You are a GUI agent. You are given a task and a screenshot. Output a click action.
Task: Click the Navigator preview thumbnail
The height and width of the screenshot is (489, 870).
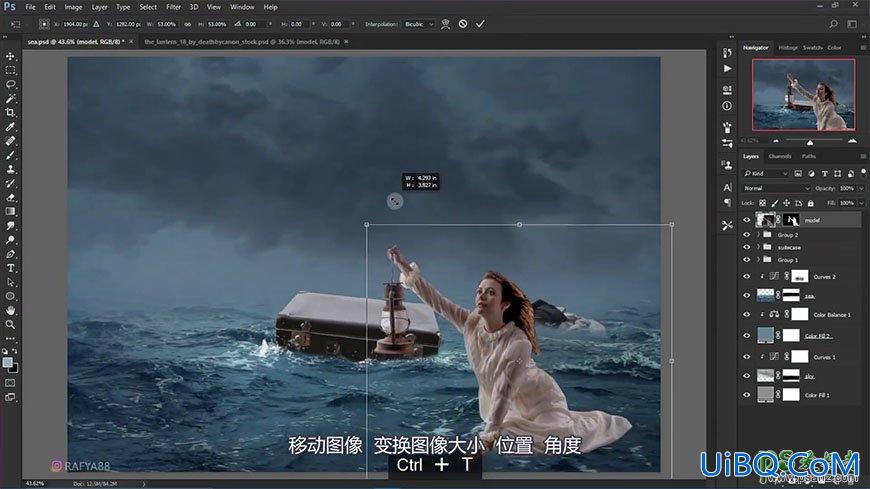coord(803,94)
